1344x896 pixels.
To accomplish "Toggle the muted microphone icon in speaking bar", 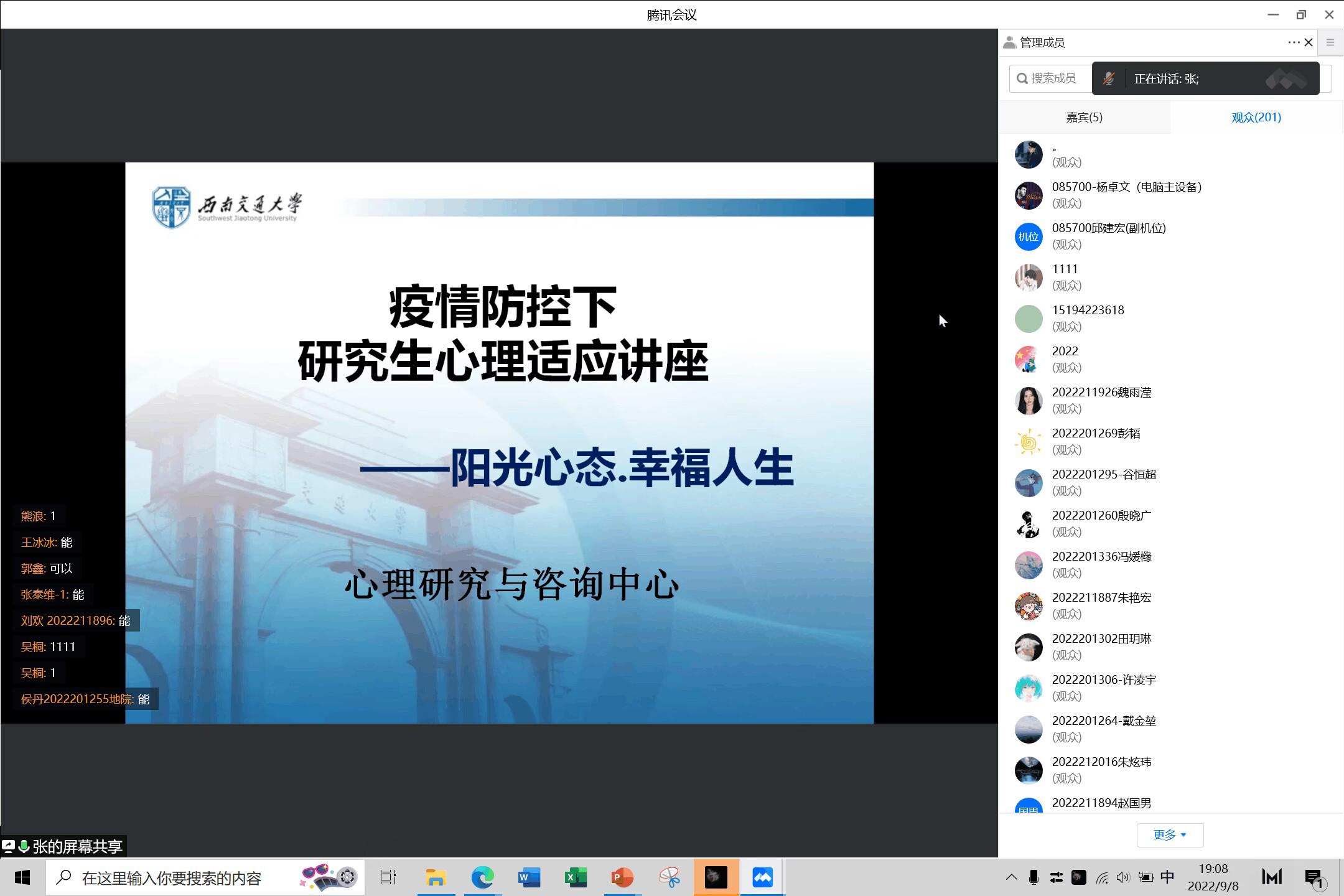I will 1108,78.
